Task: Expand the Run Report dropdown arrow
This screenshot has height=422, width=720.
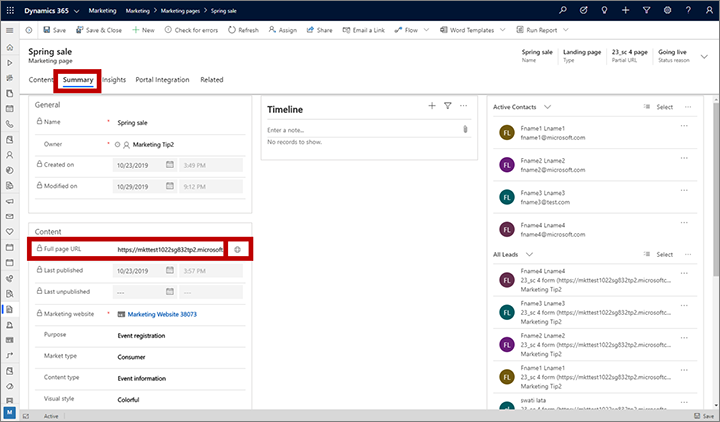Action: [566, 30]
